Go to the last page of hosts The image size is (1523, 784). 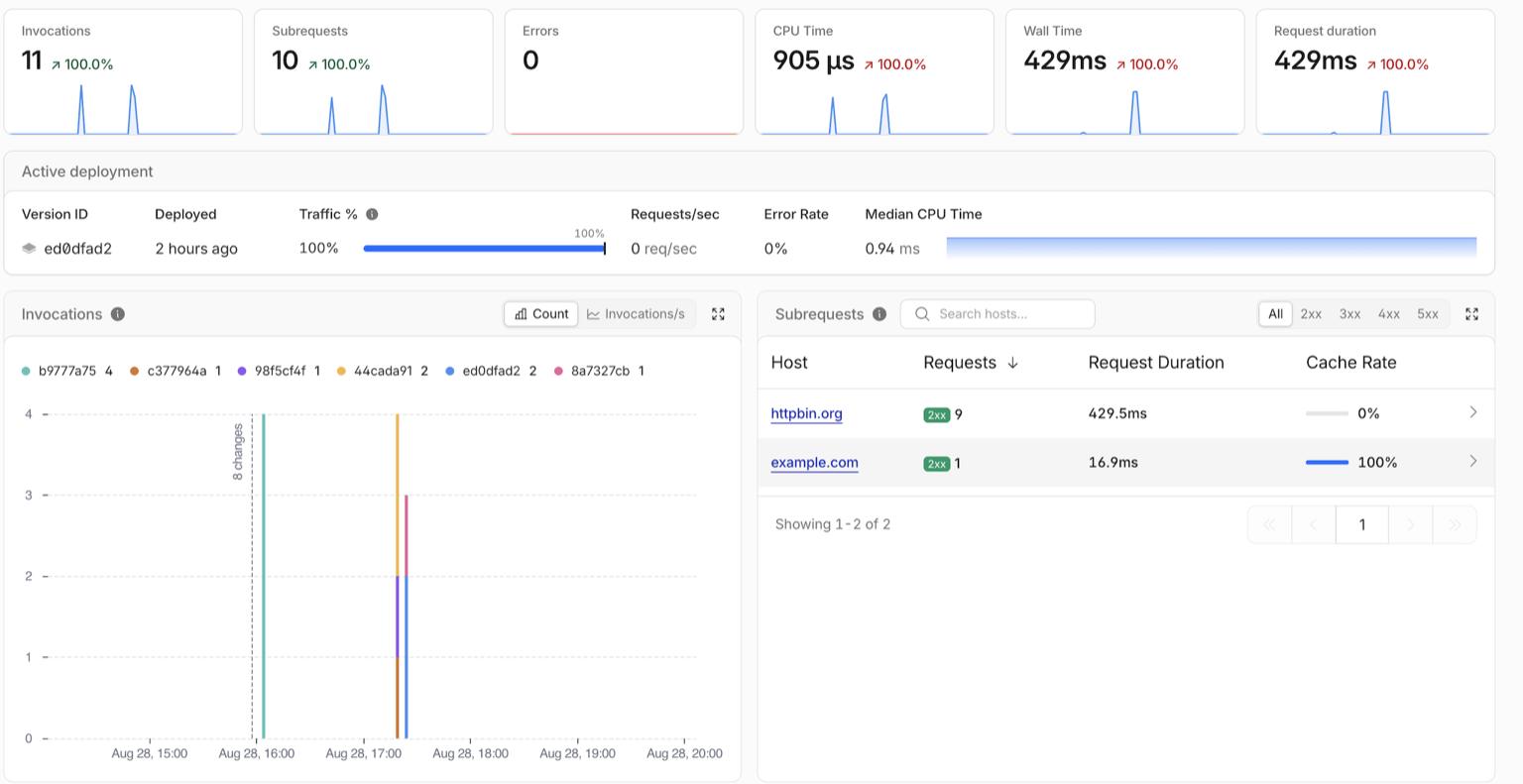[x=1455, y=524]
